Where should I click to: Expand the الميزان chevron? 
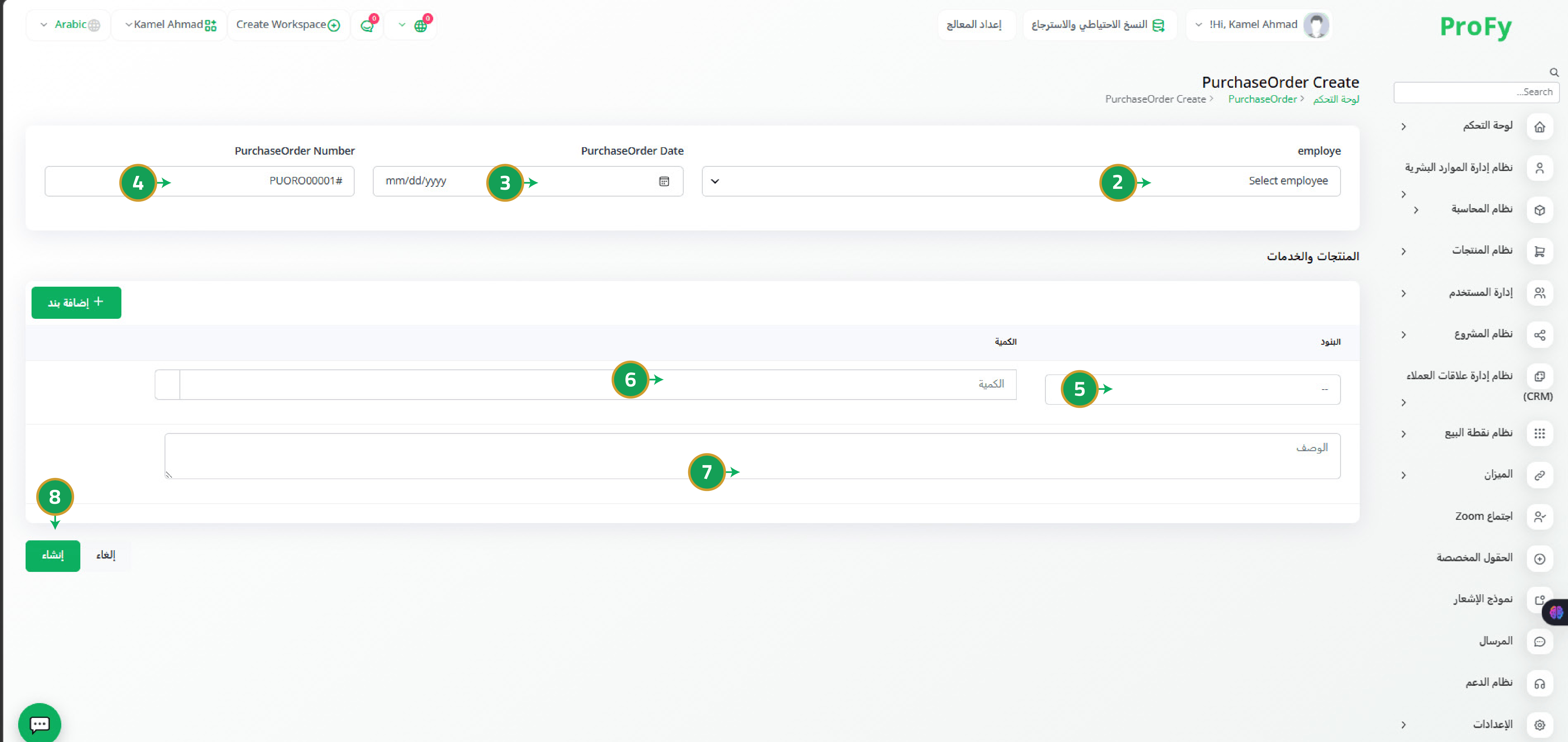coord(1403,475)
